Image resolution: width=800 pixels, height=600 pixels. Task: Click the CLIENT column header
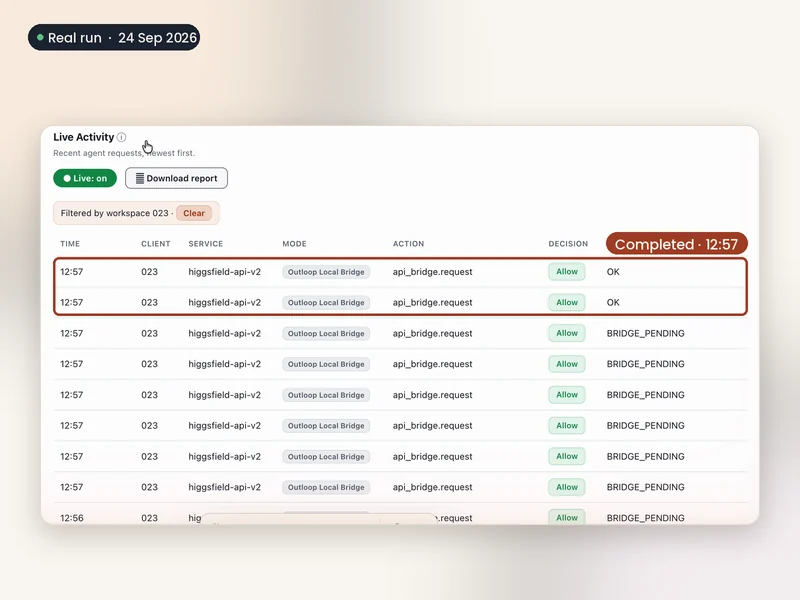pyautogui.click(x=156, y=244)
